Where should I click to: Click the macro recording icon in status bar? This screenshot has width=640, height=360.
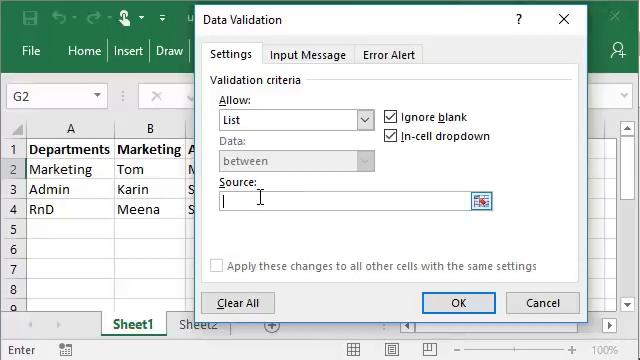(x=65, y=350)
